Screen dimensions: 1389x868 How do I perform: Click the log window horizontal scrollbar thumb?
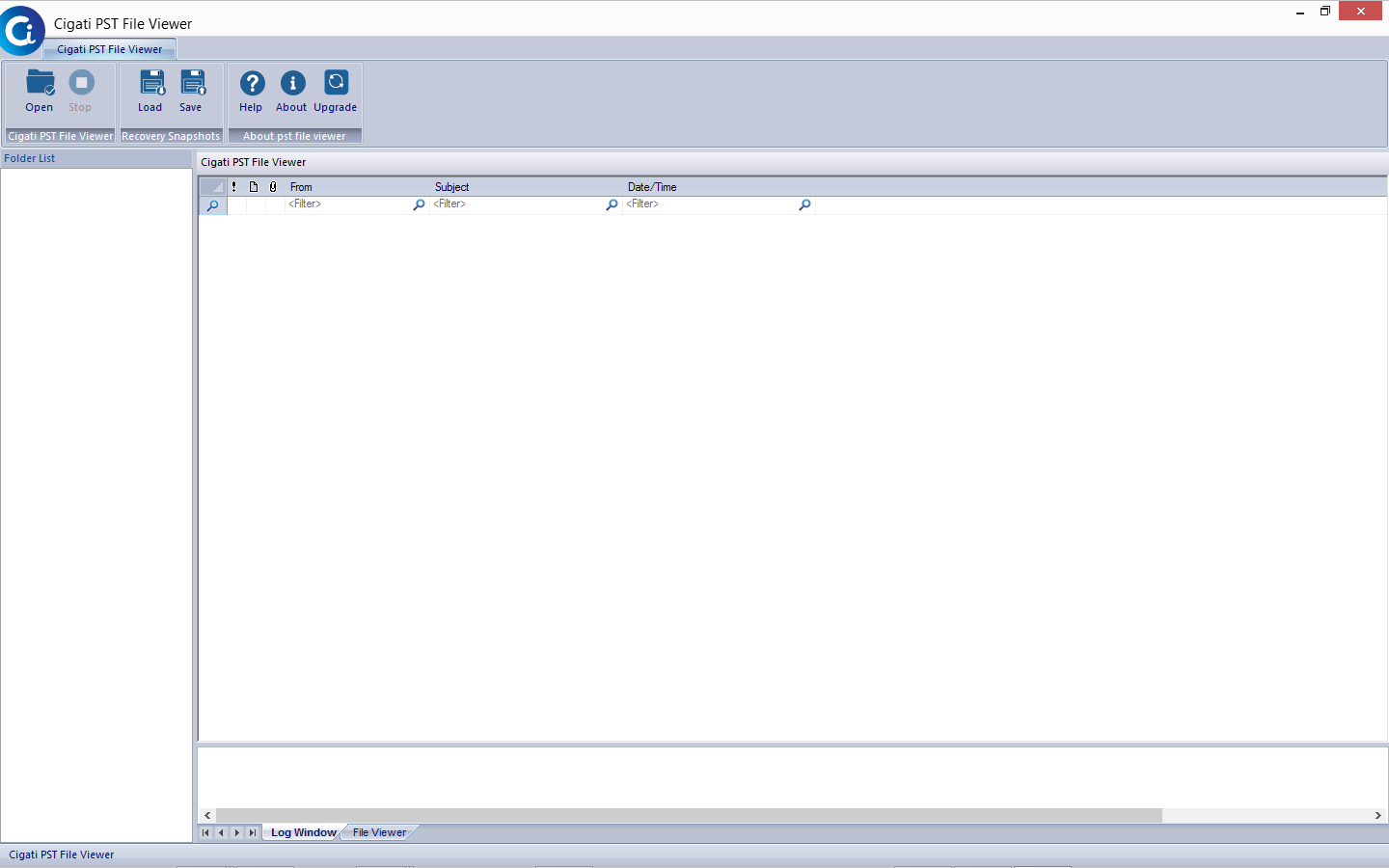(x=689, y=815)
